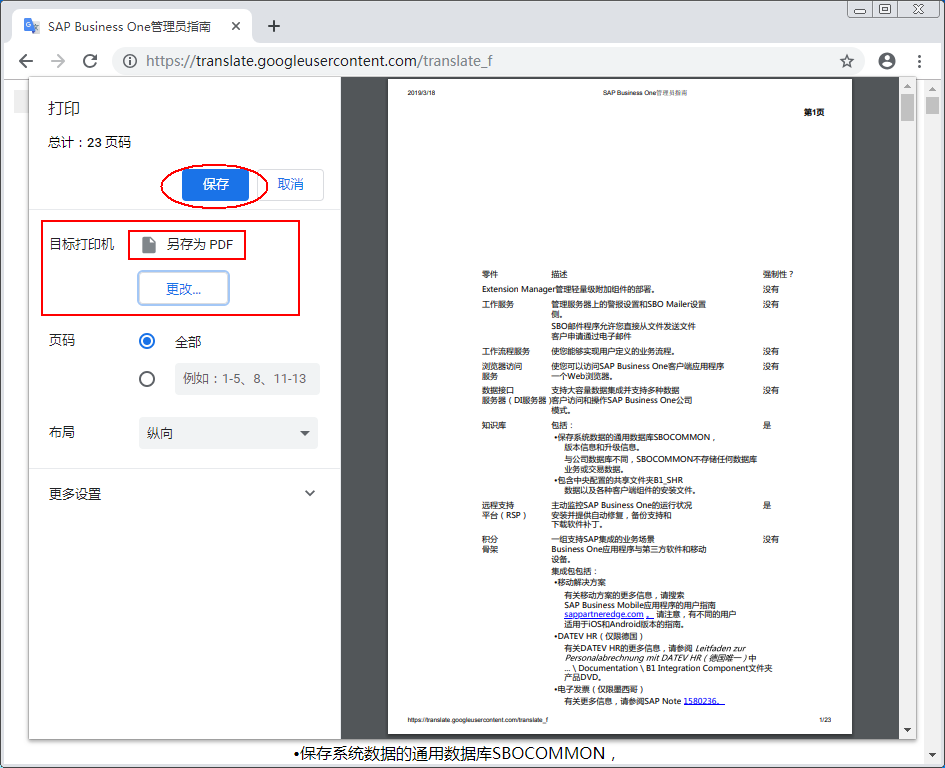The width and height of the screenshot is (945, 768).
Task: Open the 纵向 layout dropdown
Action: click(228, 433)
